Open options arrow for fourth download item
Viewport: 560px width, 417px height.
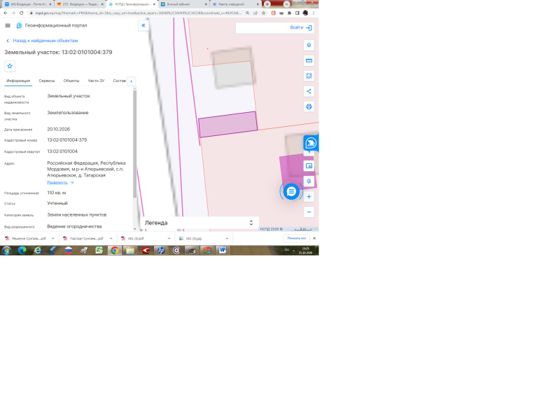pos(227,238)
